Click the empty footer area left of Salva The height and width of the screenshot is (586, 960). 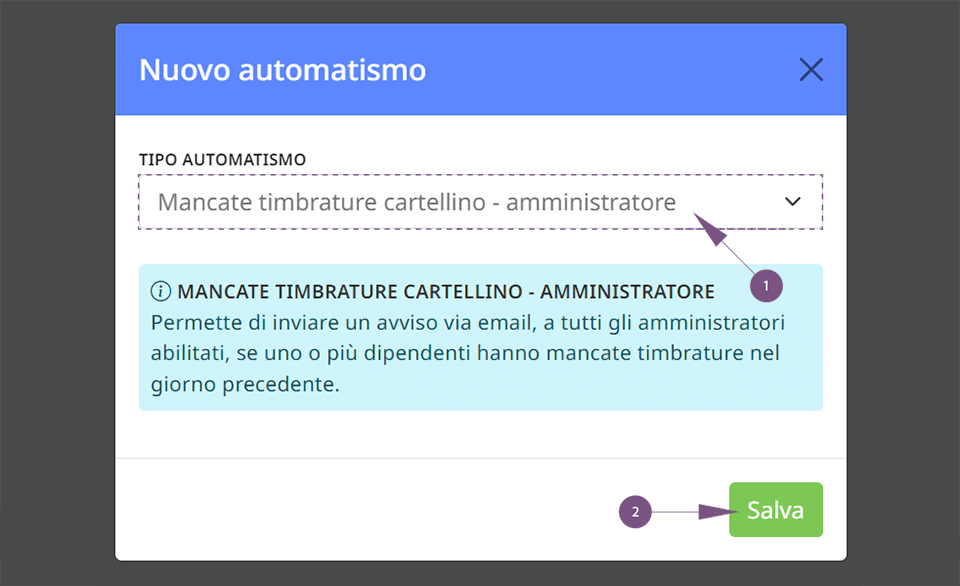[367, 509]
